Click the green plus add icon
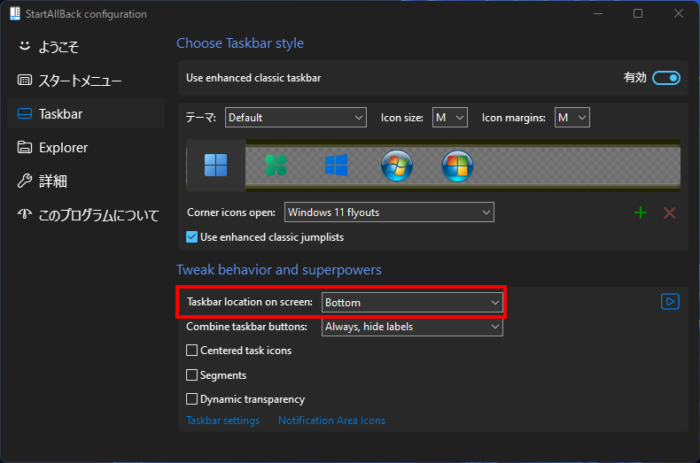700x463 pixels. pos(640,213)
